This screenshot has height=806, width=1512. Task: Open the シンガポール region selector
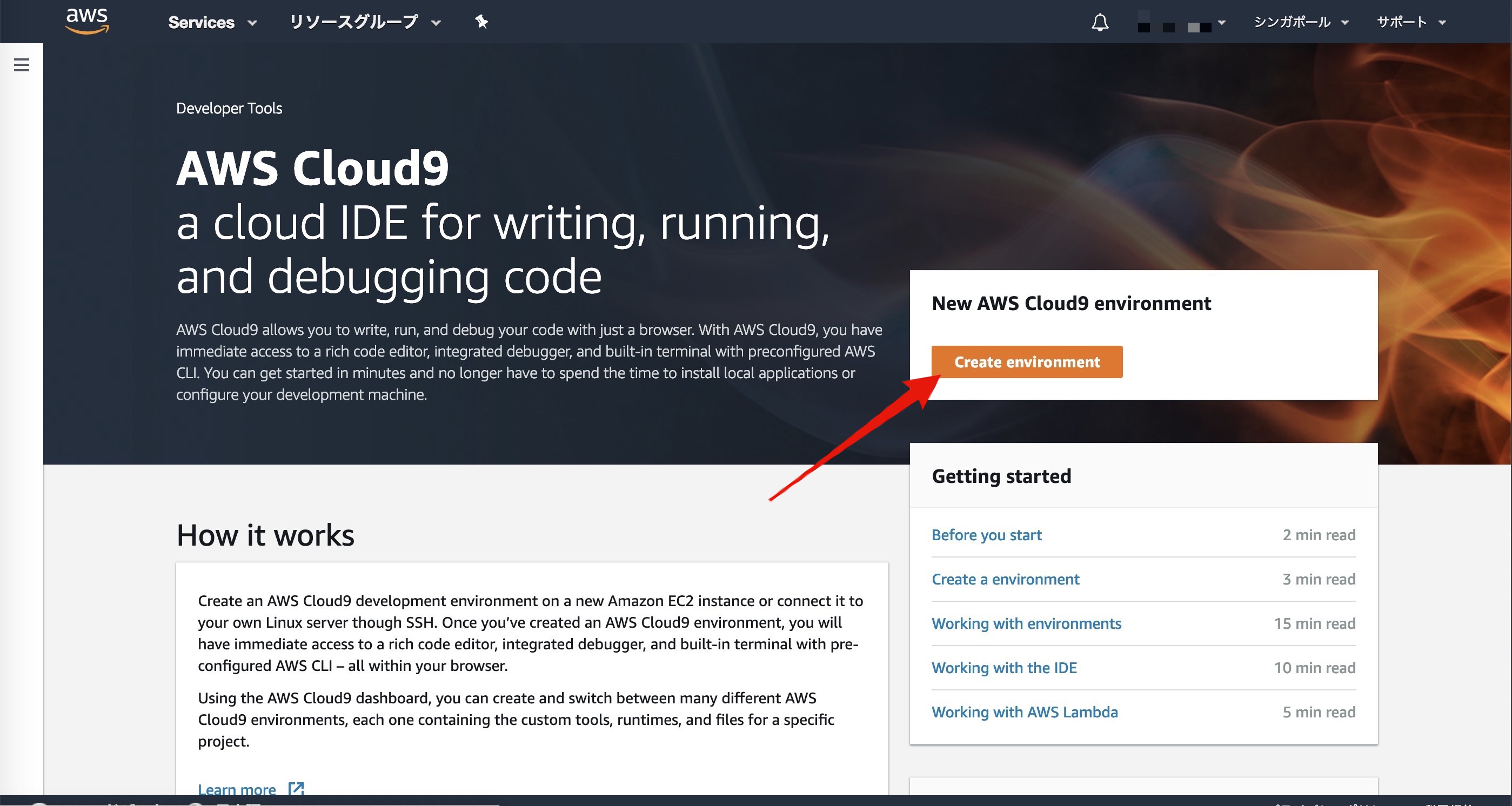(x=1301, y=22)
